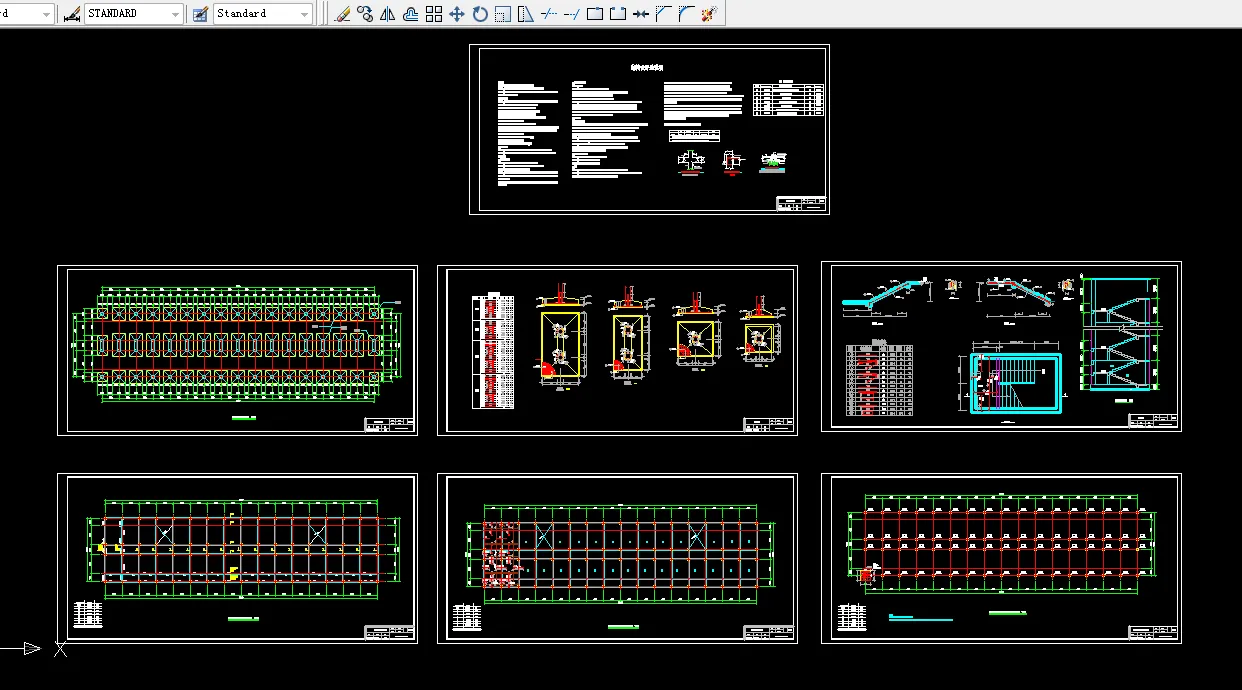Choose the Extend tool
This screenshot has width=1242, height=690.
click(572, 14)
